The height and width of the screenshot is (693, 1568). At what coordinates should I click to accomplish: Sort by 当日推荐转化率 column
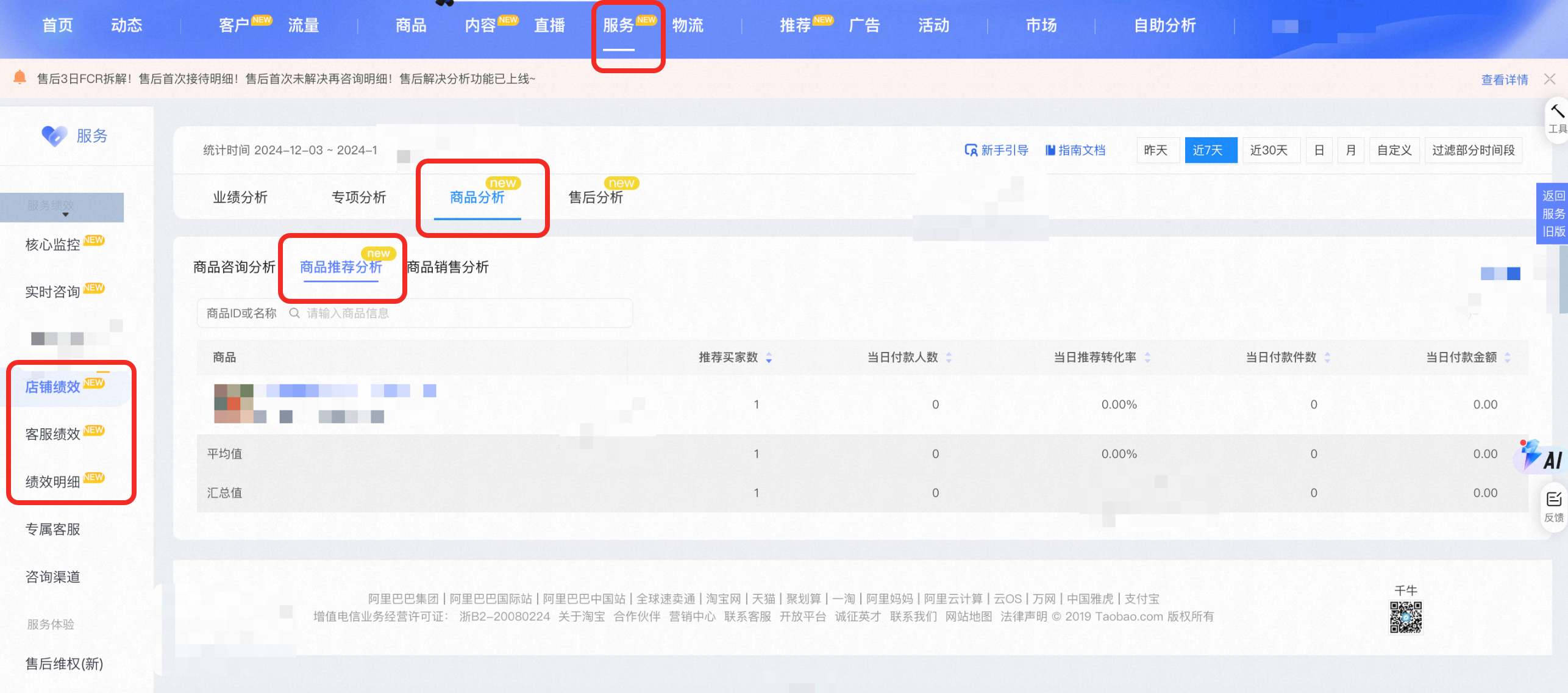[x=1147, y=357]
